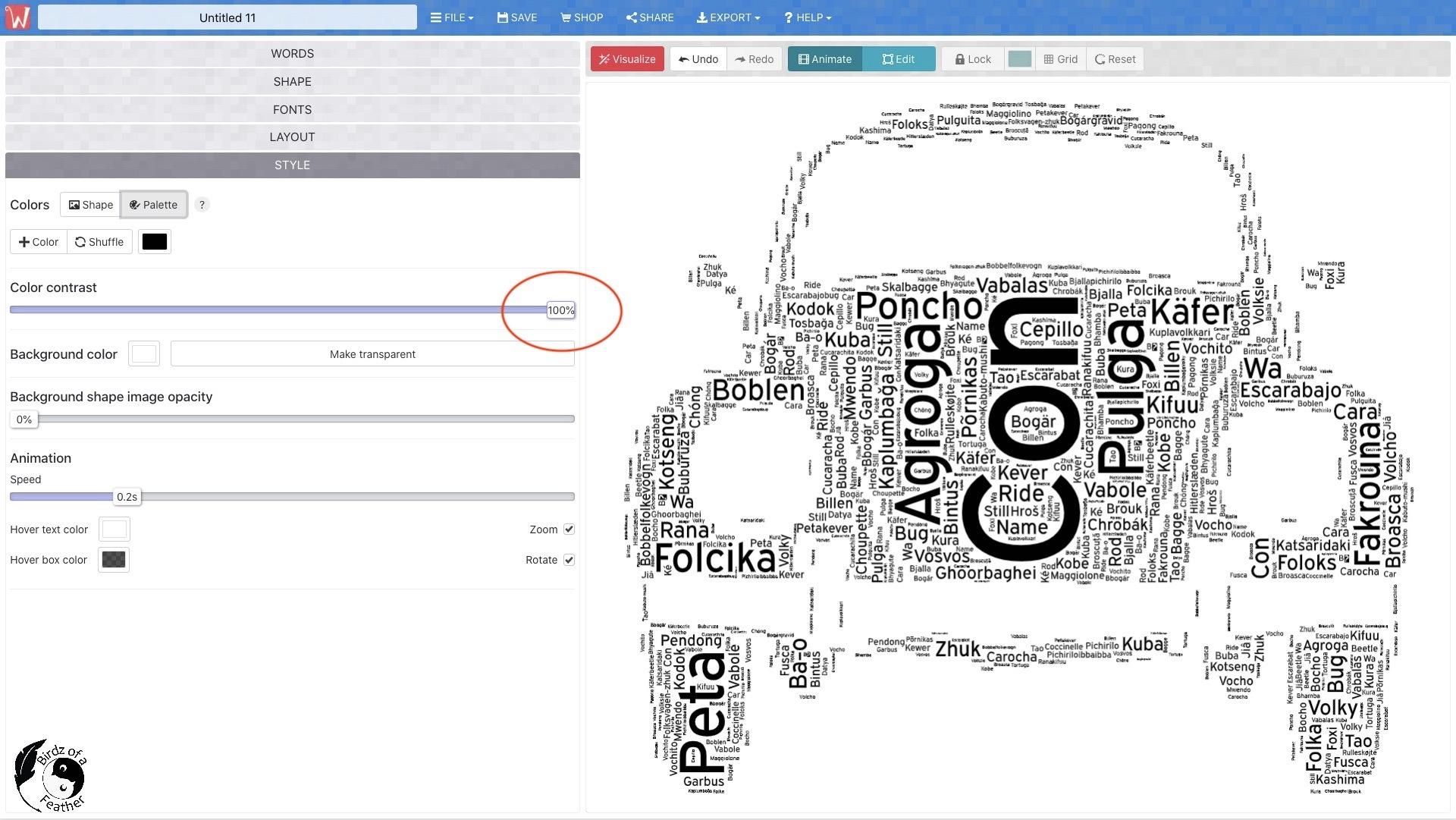1456x820 pixels.
Task: Click the WordArt logo icon
Action: 17,17
